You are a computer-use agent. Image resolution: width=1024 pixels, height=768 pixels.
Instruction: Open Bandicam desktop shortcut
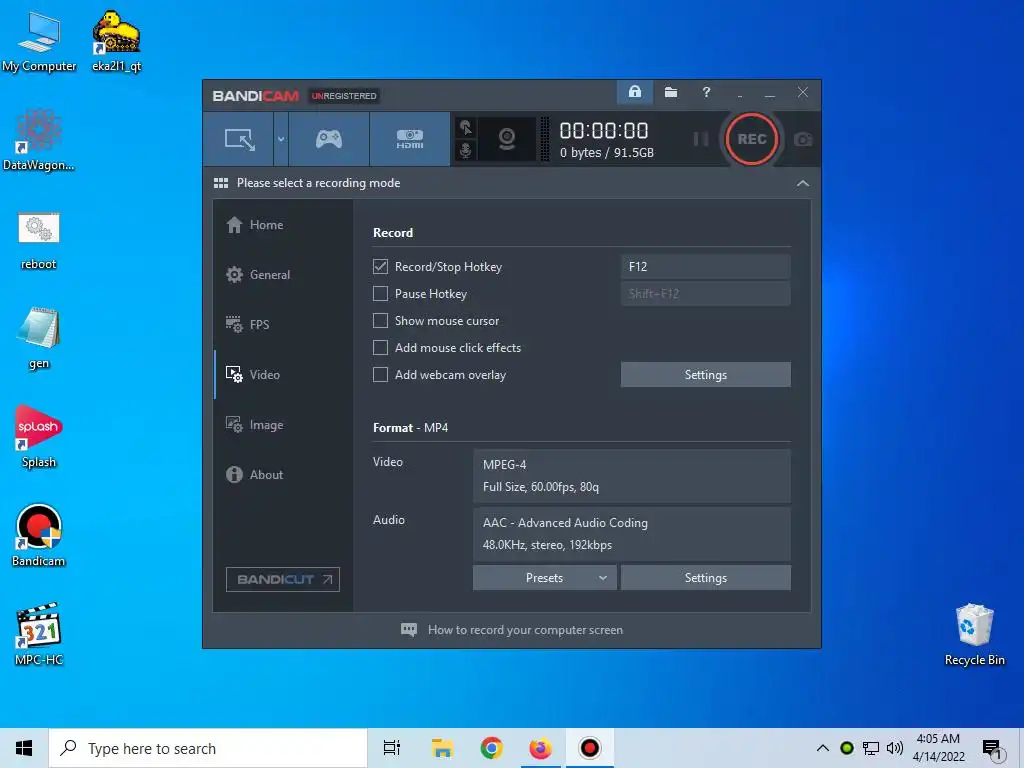(x=39, y=536)
